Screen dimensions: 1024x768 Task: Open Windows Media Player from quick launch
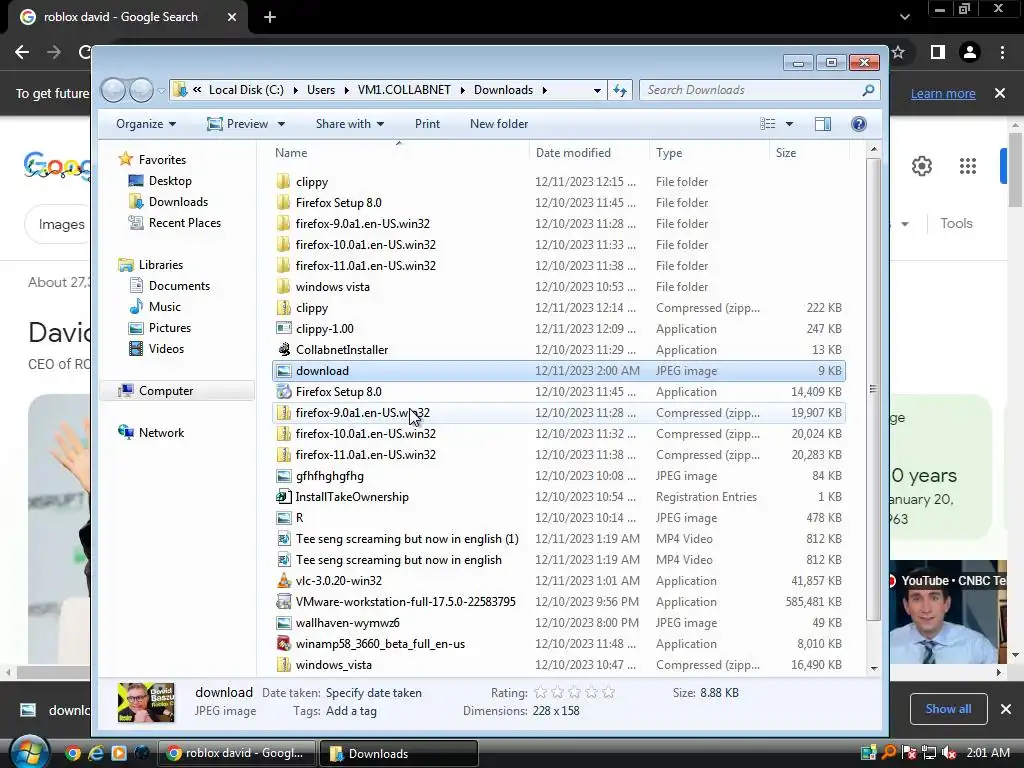tap(119, 753)
